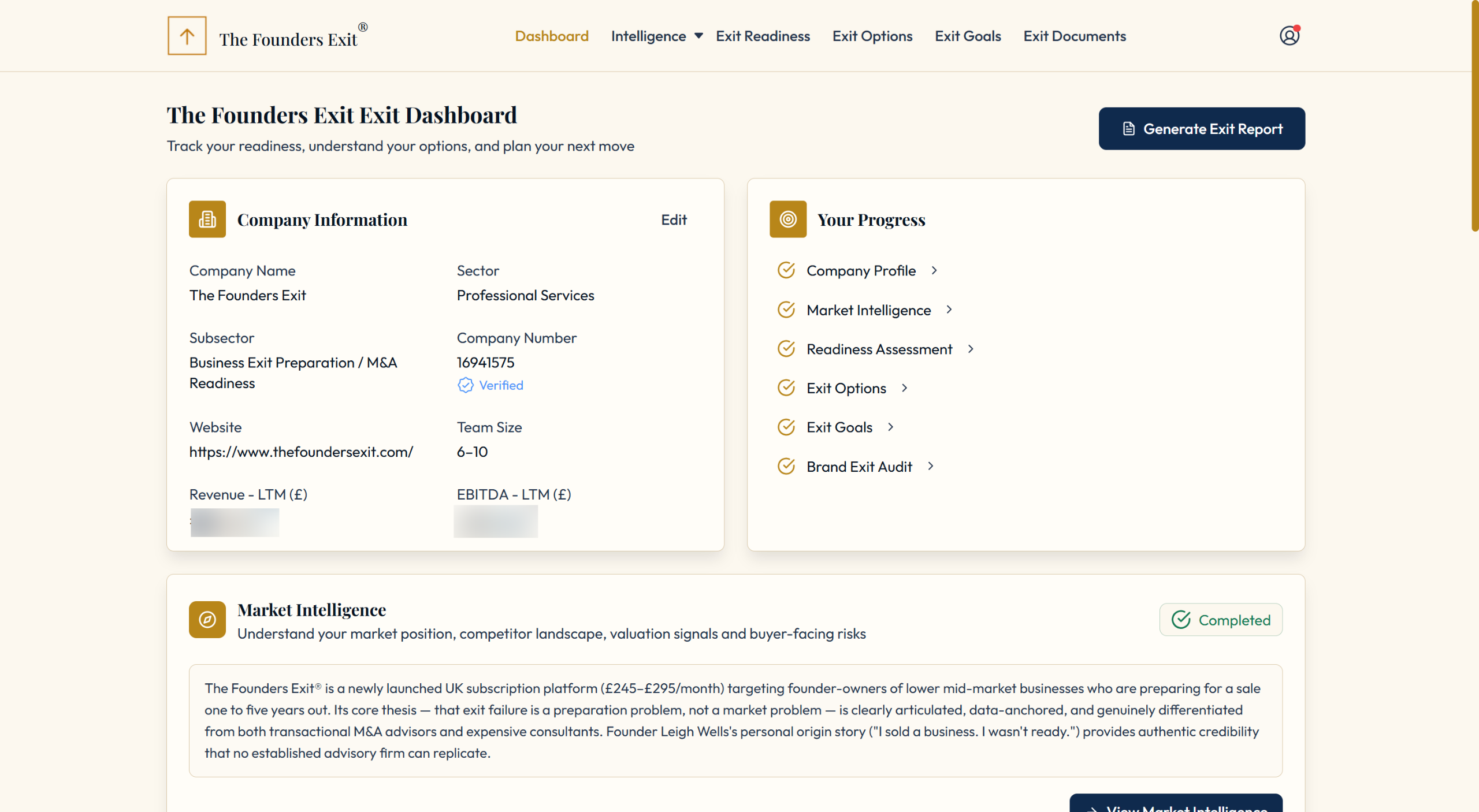Go to Exit Goals in top navigation

click(x=968, y=36)
